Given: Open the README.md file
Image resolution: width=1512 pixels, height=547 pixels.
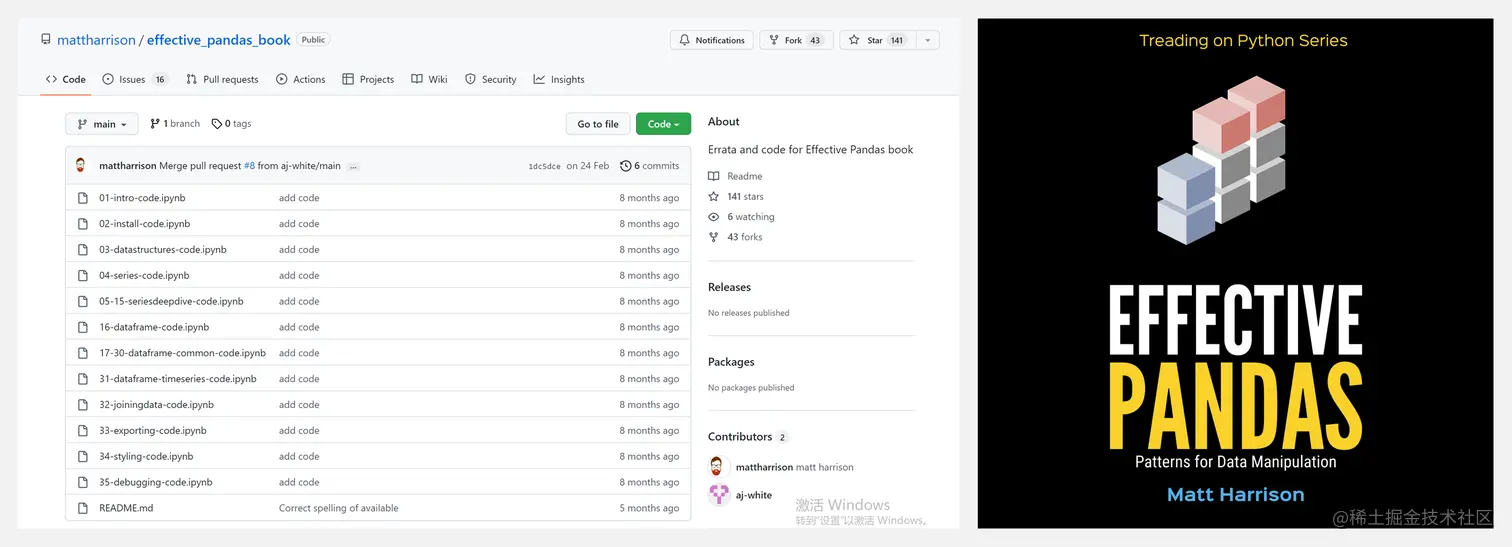Looking at the screenshot, I should 126,508.
